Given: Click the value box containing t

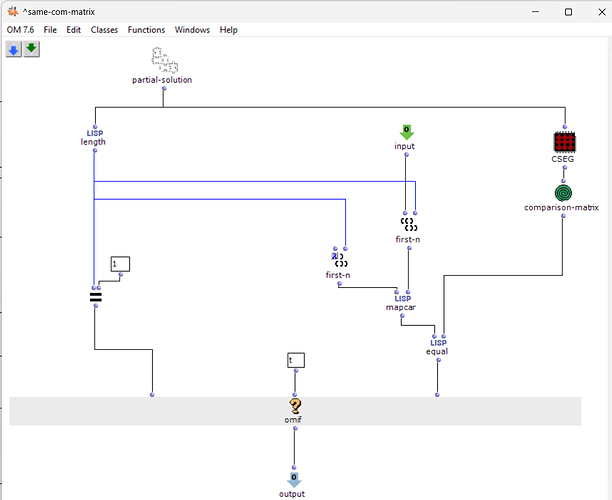Looking at the screenshot, I should (296, 360).
